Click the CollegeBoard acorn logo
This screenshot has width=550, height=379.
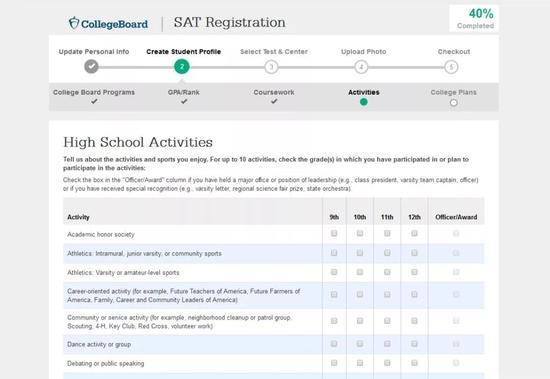coord(74,23)
